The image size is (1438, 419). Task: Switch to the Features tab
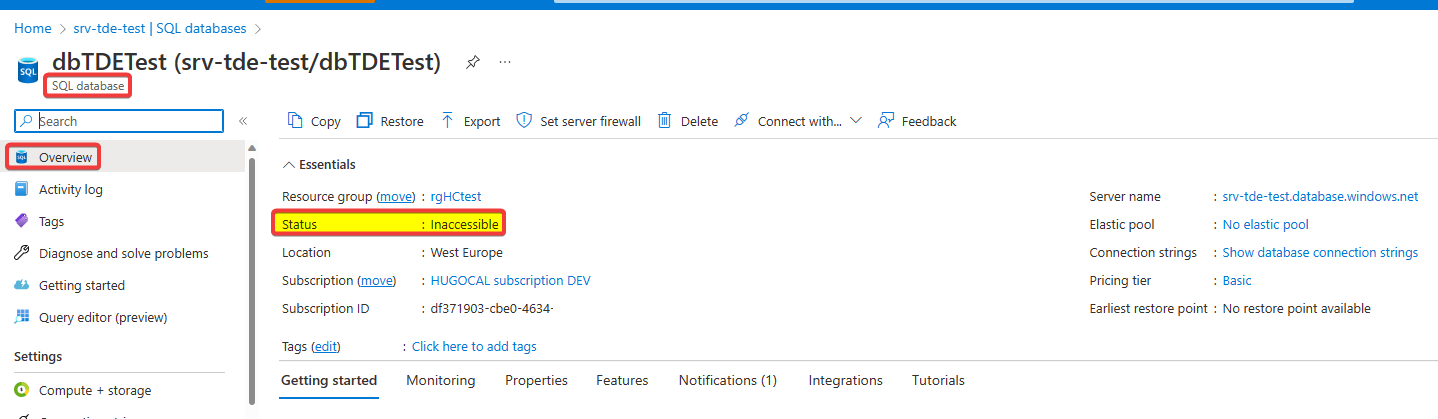pyautogui.click(x=622, y=380)
